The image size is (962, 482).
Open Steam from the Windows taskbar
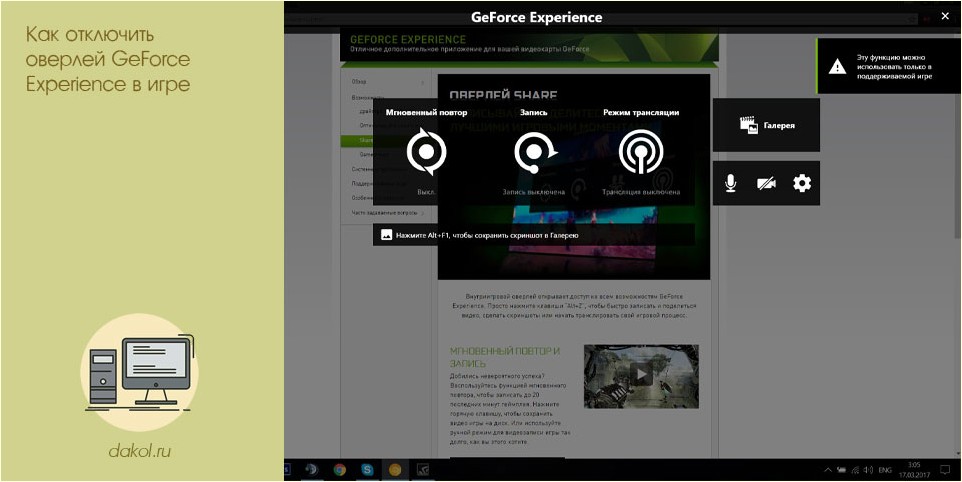coord(312,470)
